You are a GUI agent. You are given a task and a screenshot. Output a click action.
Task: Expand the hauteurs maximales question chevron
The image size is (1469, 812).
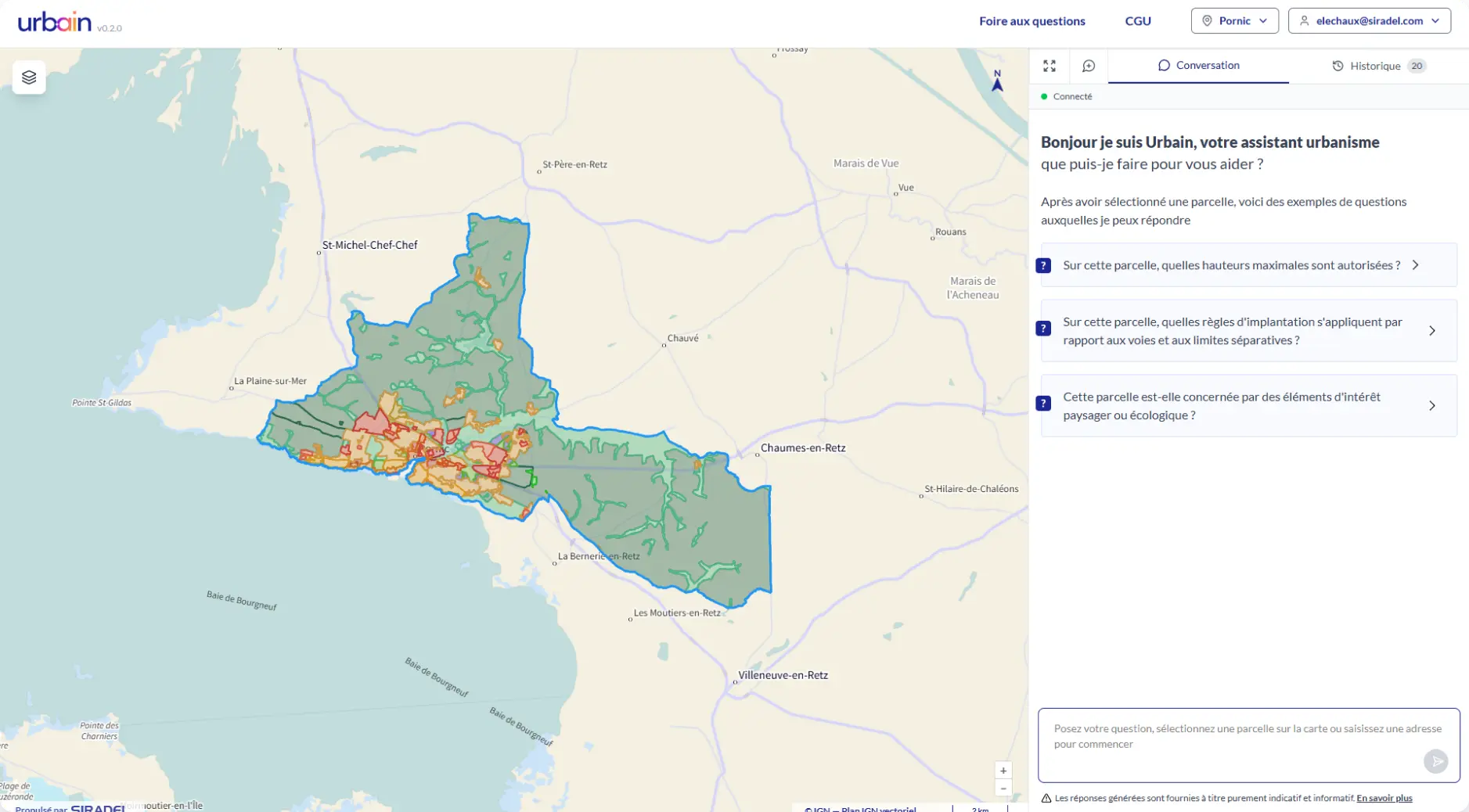(1416, 265)
